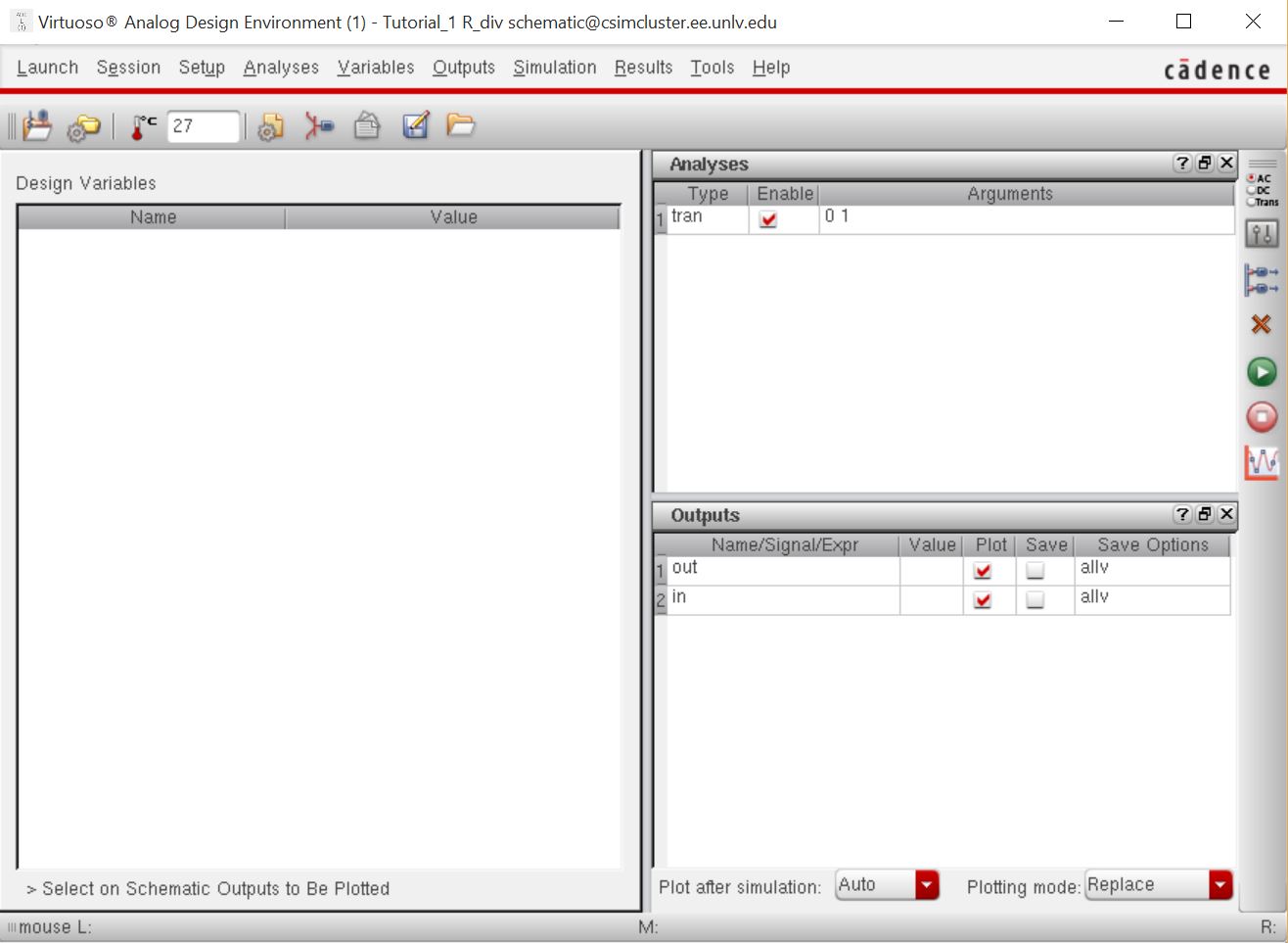Open the folder-with-gear icon at toolbar start

tap(84, 127)
